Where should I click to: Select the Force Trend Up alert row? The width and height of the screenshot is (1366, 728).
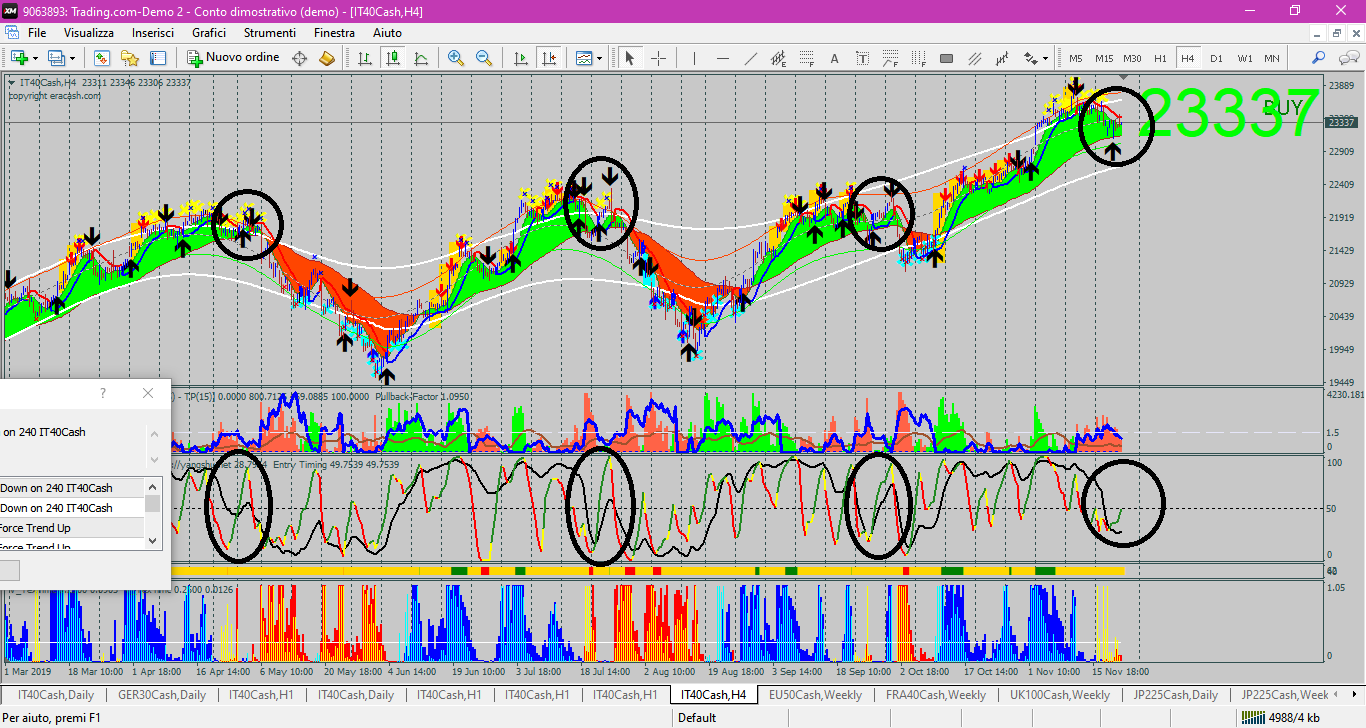(72, 528)
